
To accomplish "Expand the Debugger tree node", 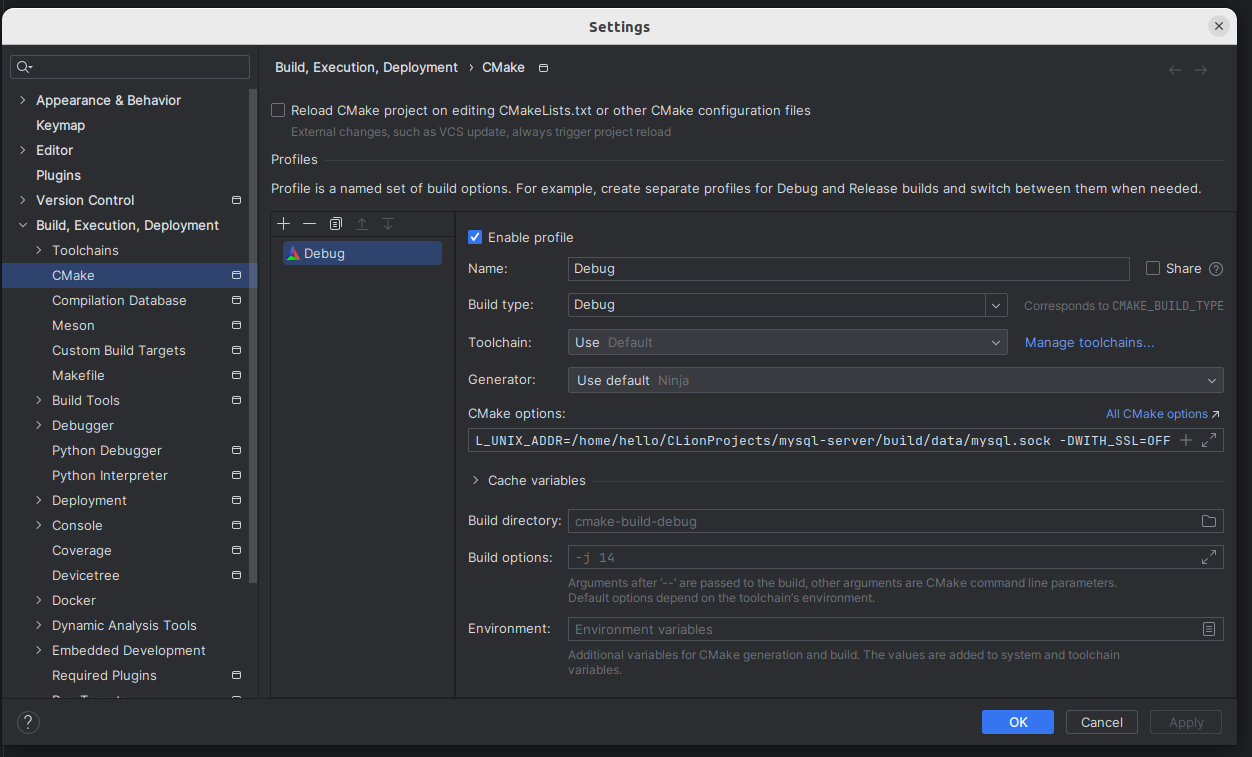I will [x=39, y=425].
